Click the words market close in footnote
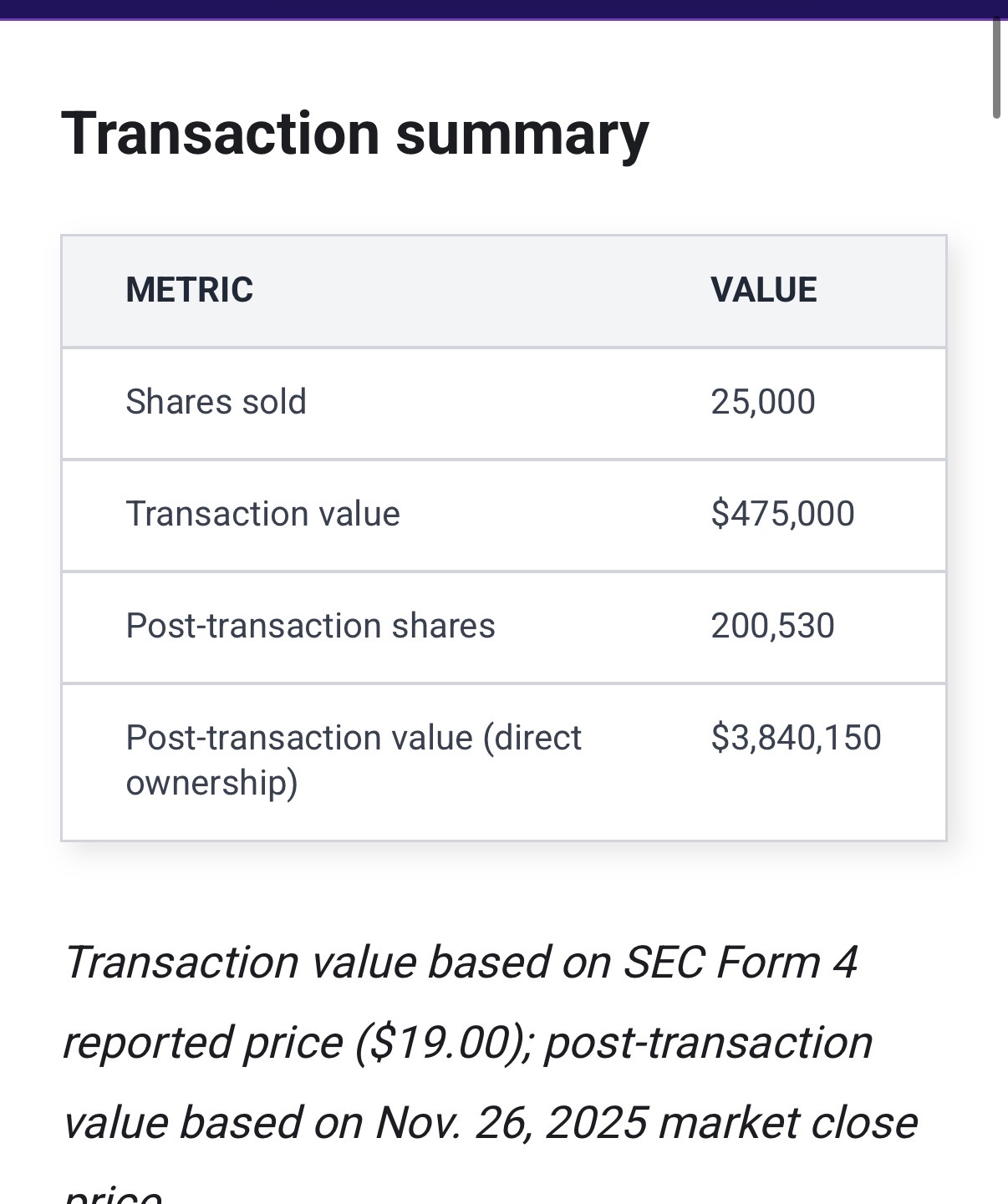This screenshot has height=1204, width=1008. [x=787, y=1122]
